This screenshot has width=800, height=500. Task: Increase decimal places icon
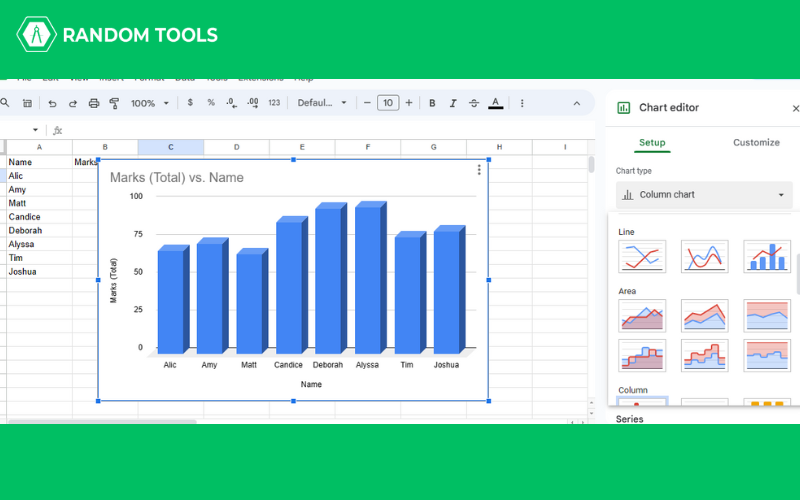pos(253,103)
